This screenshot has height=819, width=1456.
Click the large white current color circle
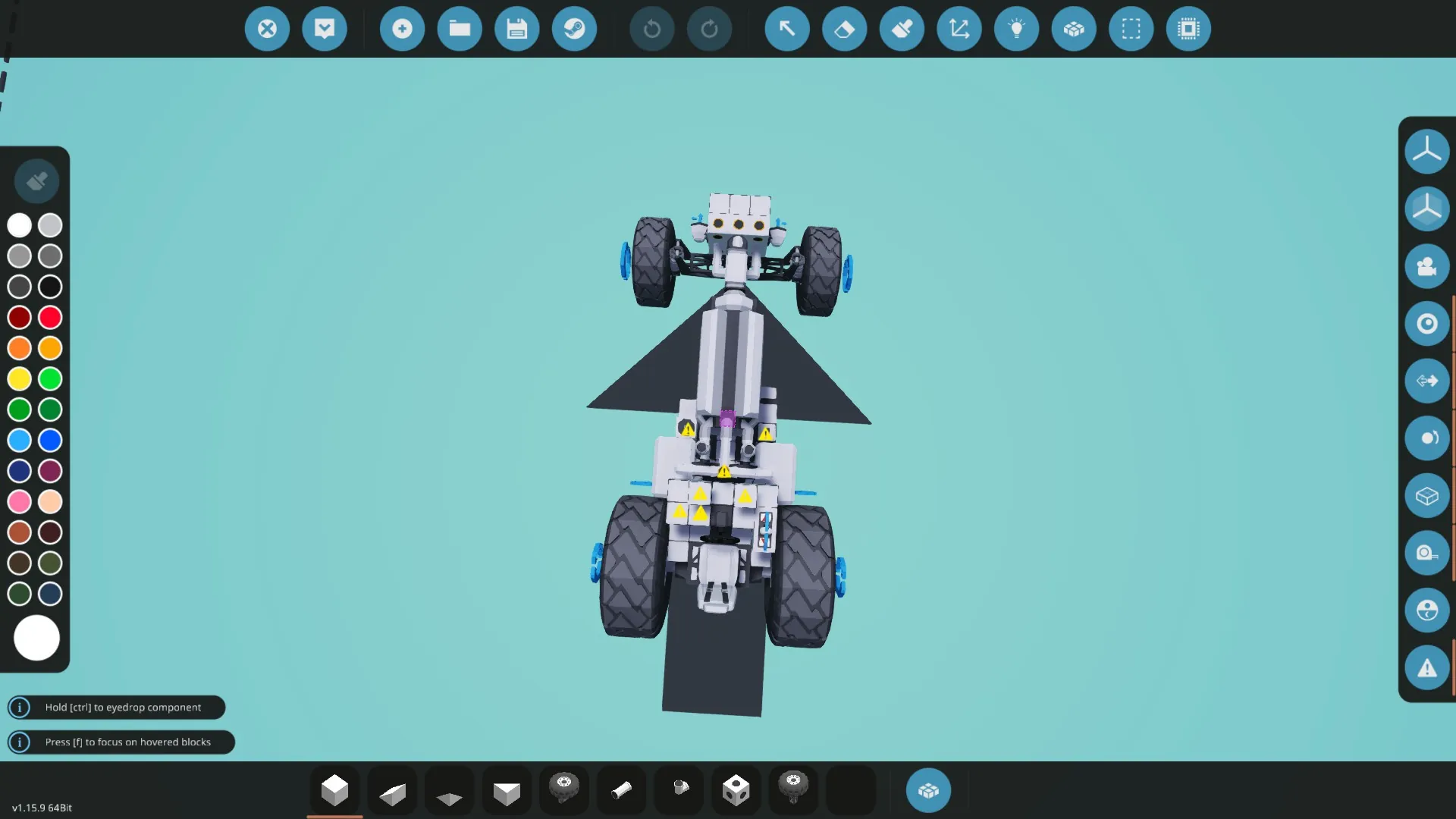click(36, 638)
